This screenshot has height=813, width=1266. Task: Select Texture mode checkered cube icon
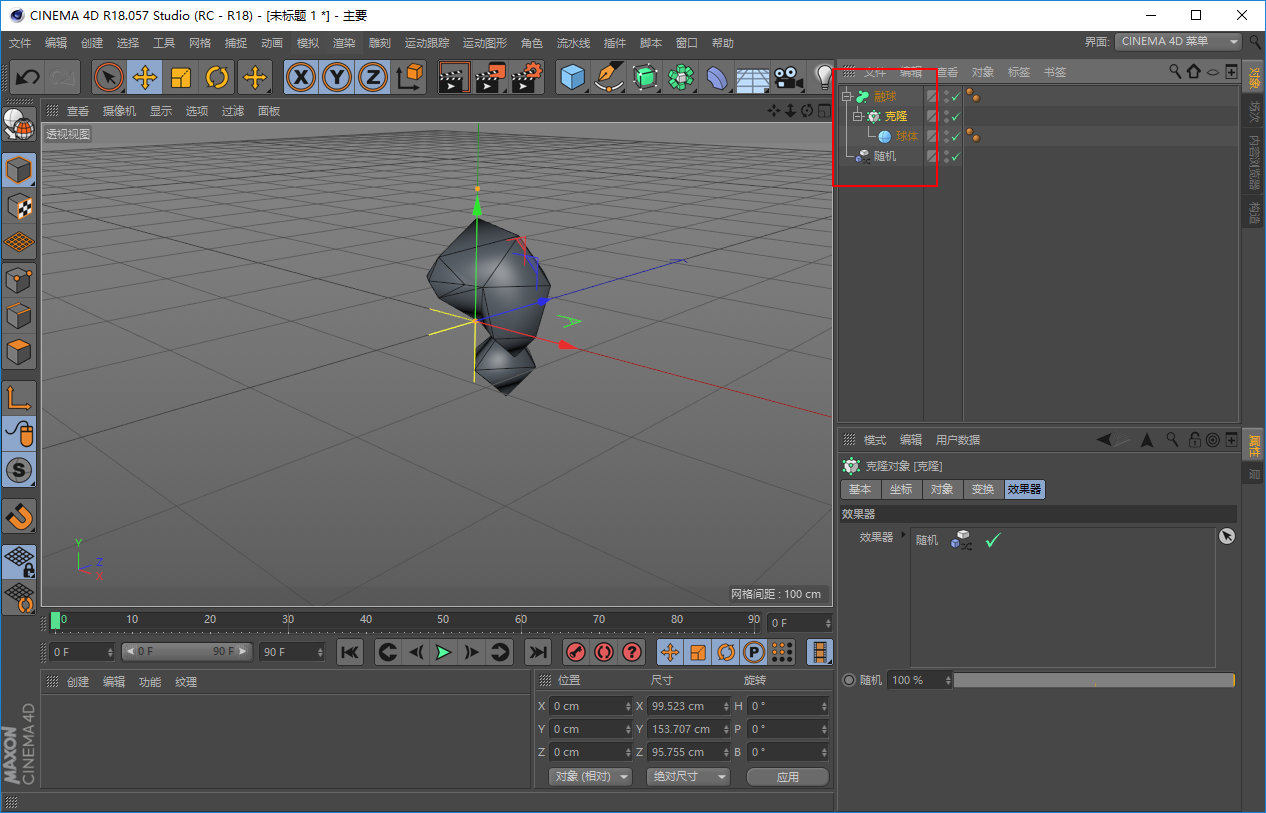[x=19, y=207]
